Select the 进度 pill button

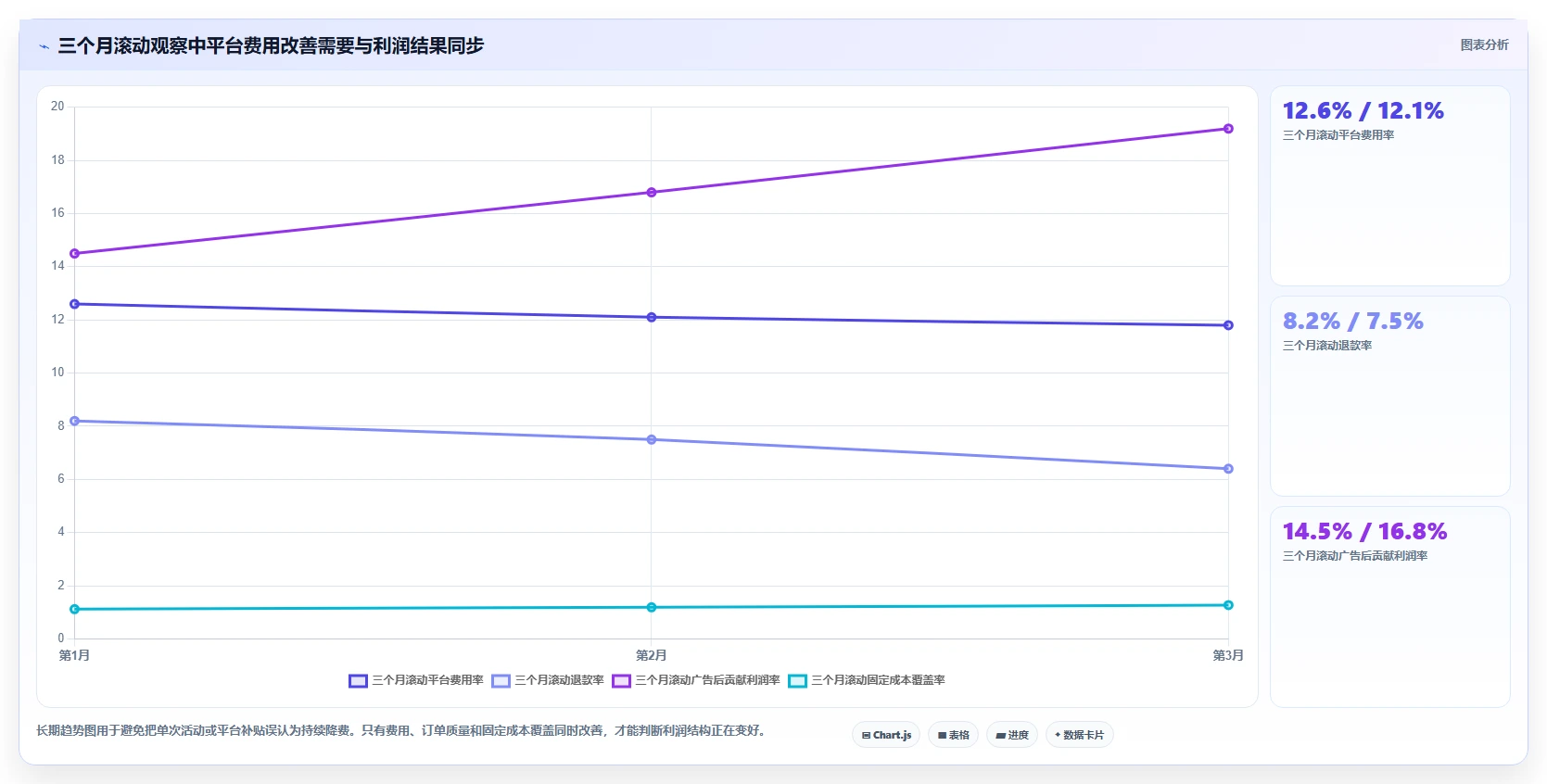1012,735
